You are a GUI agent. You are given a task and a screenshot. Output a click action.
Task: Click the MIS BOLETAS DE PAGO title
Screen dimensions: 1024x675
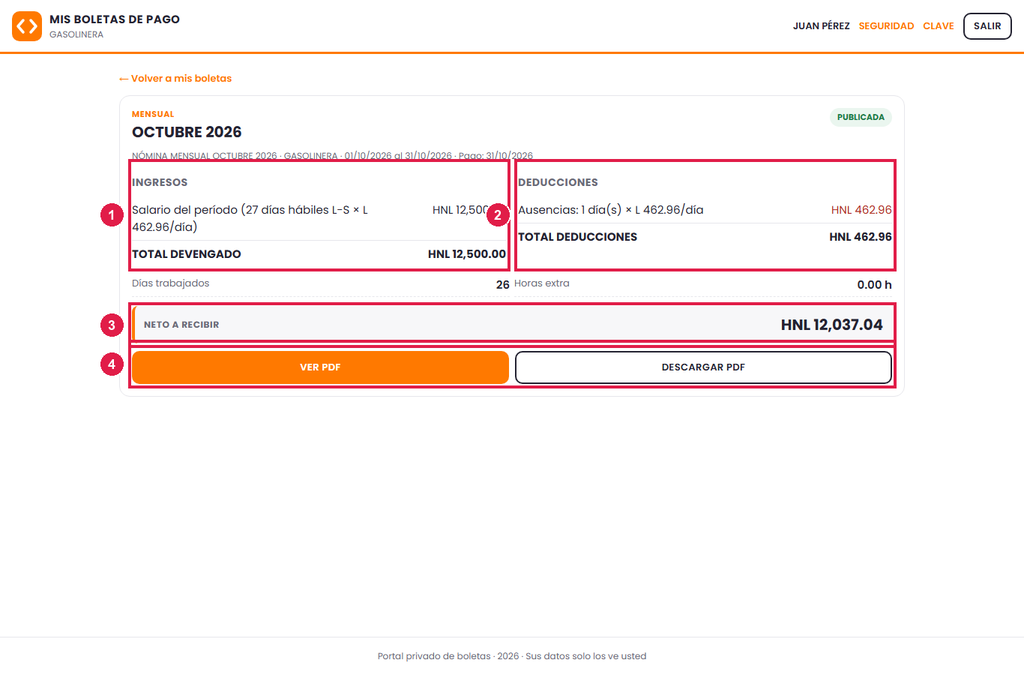coord(114,20)
